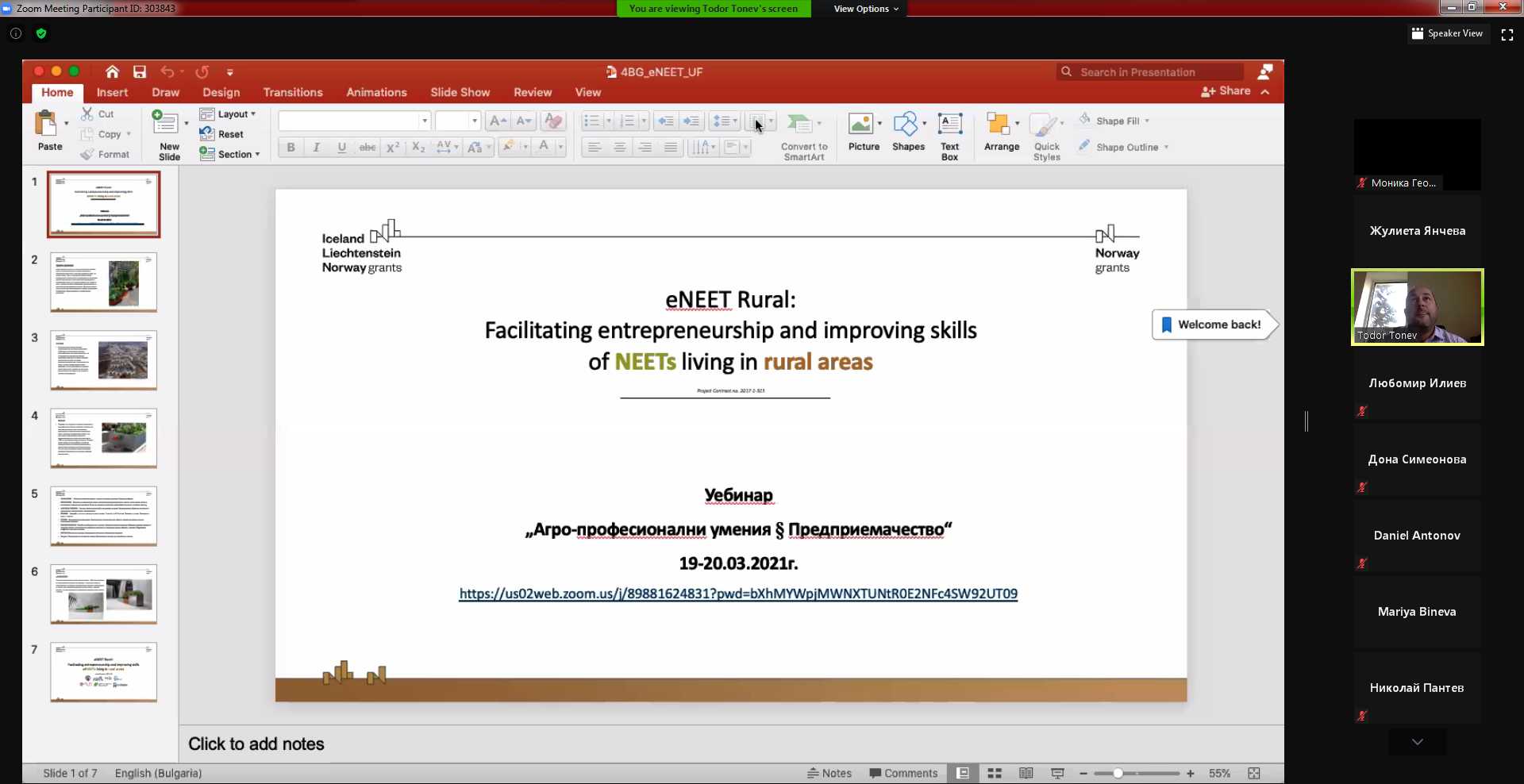Insert a Text Box
1524x784 pixels.
(x=950, y=136)
